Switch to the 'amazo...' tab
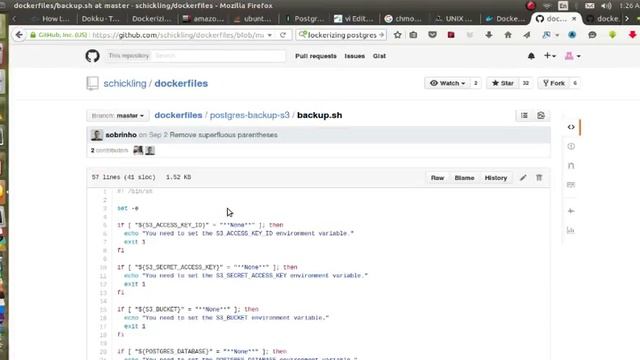 (x=203, y=19)
